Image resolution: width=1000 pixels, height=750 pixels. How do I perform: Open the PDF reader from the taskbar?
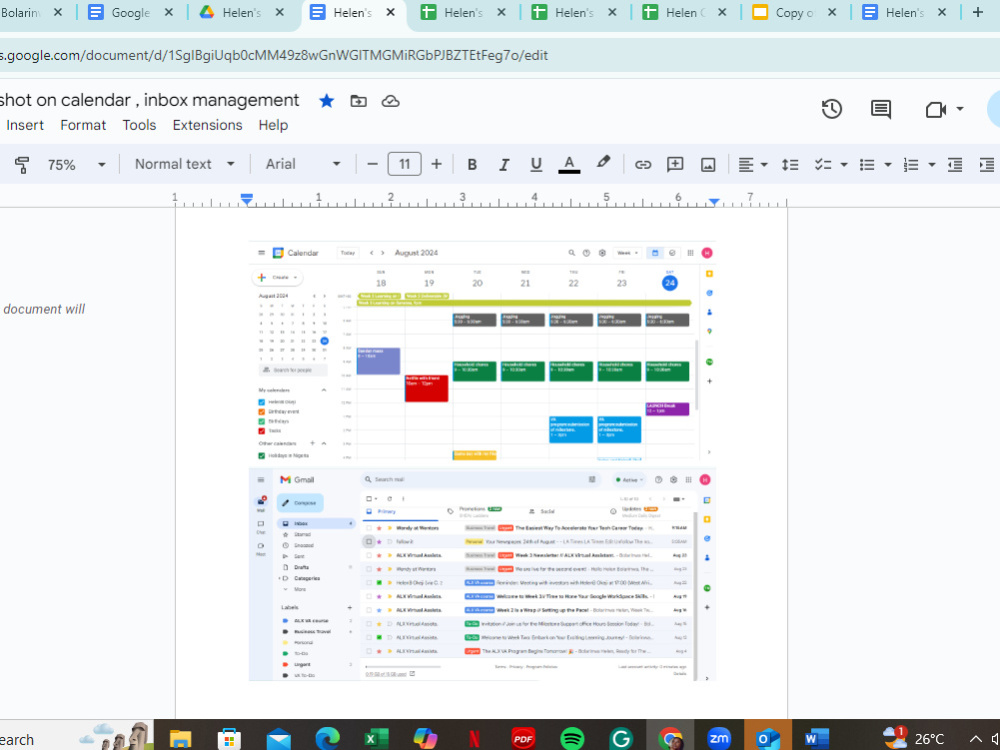click(523, 739)
